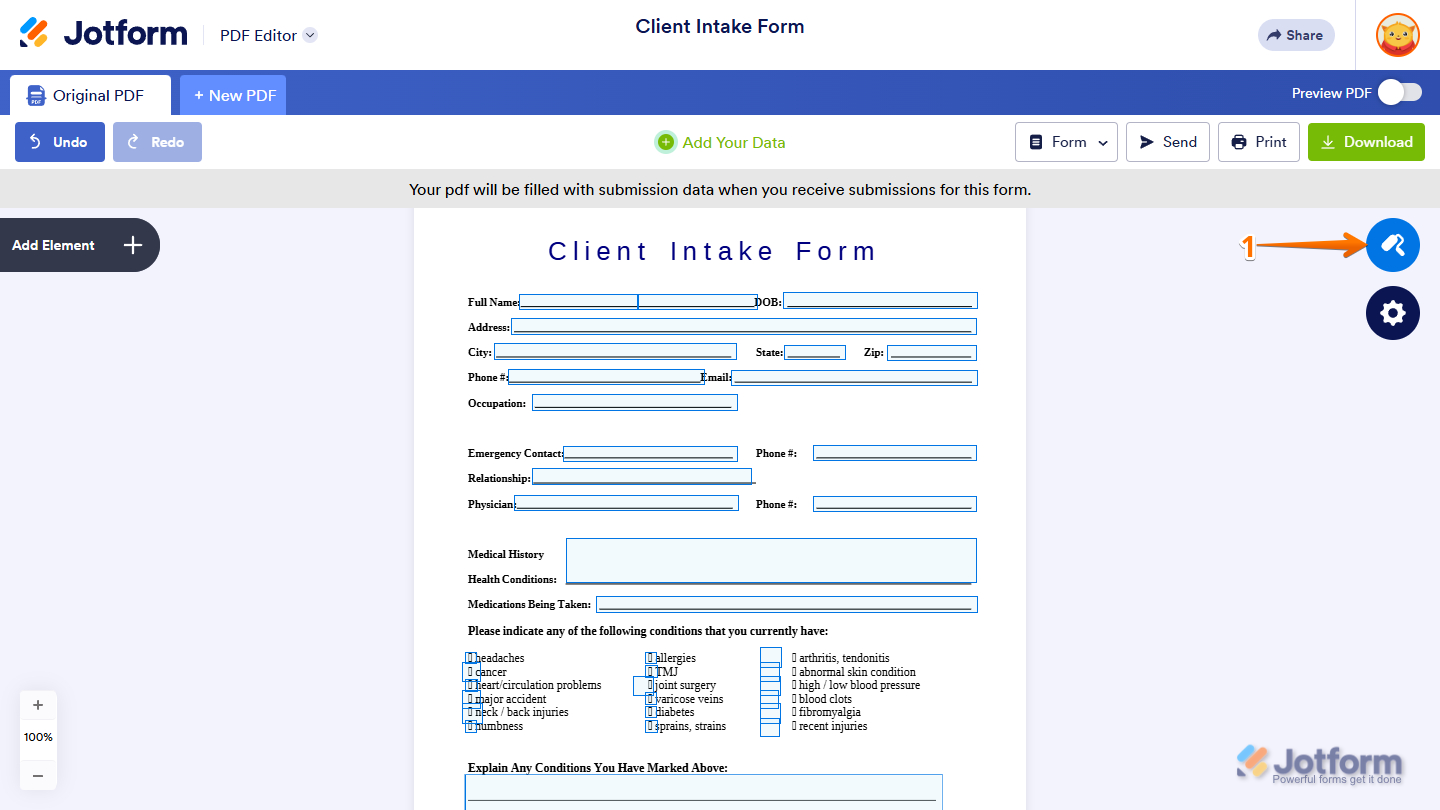Select the Physician field
Viewport: 1440px width, 810px height.
[627, 503]
